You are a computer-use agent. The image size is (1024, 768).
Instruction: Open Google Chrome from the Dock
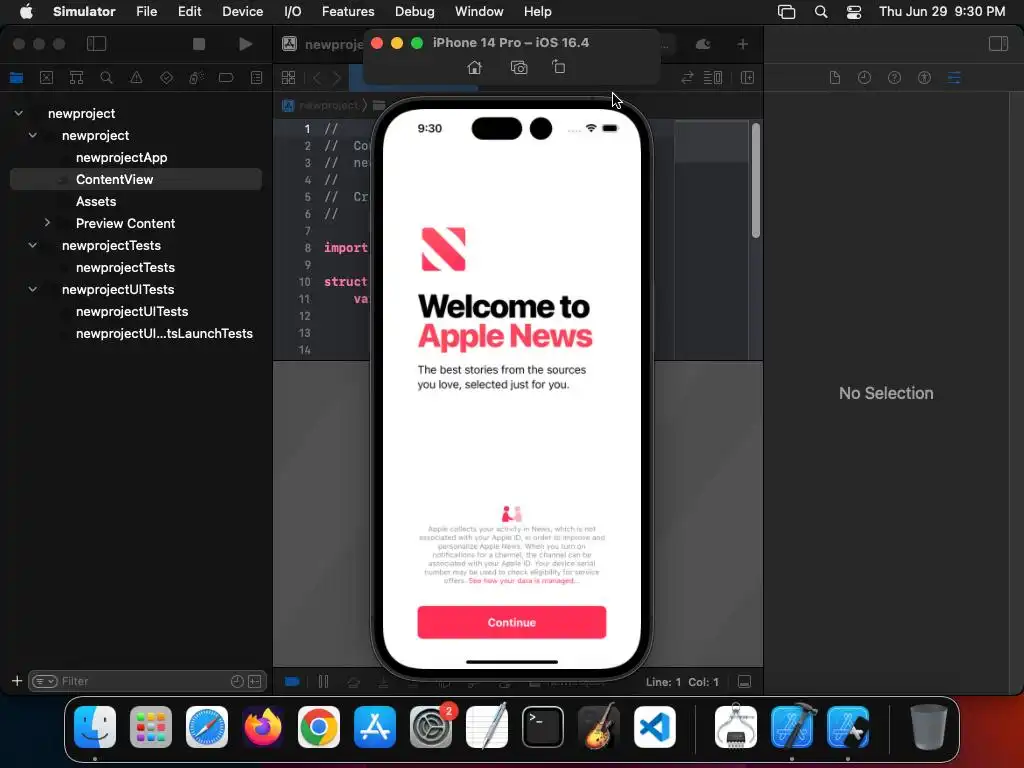point(319,727)
